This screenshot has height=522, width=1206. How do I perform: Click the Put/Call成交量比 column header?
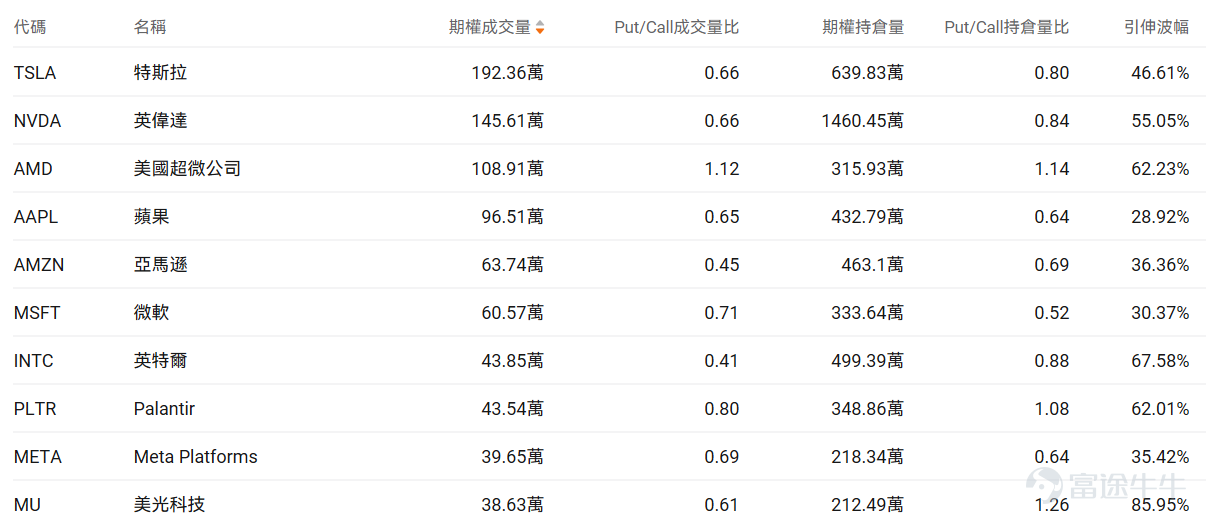[x=677, y=27]
